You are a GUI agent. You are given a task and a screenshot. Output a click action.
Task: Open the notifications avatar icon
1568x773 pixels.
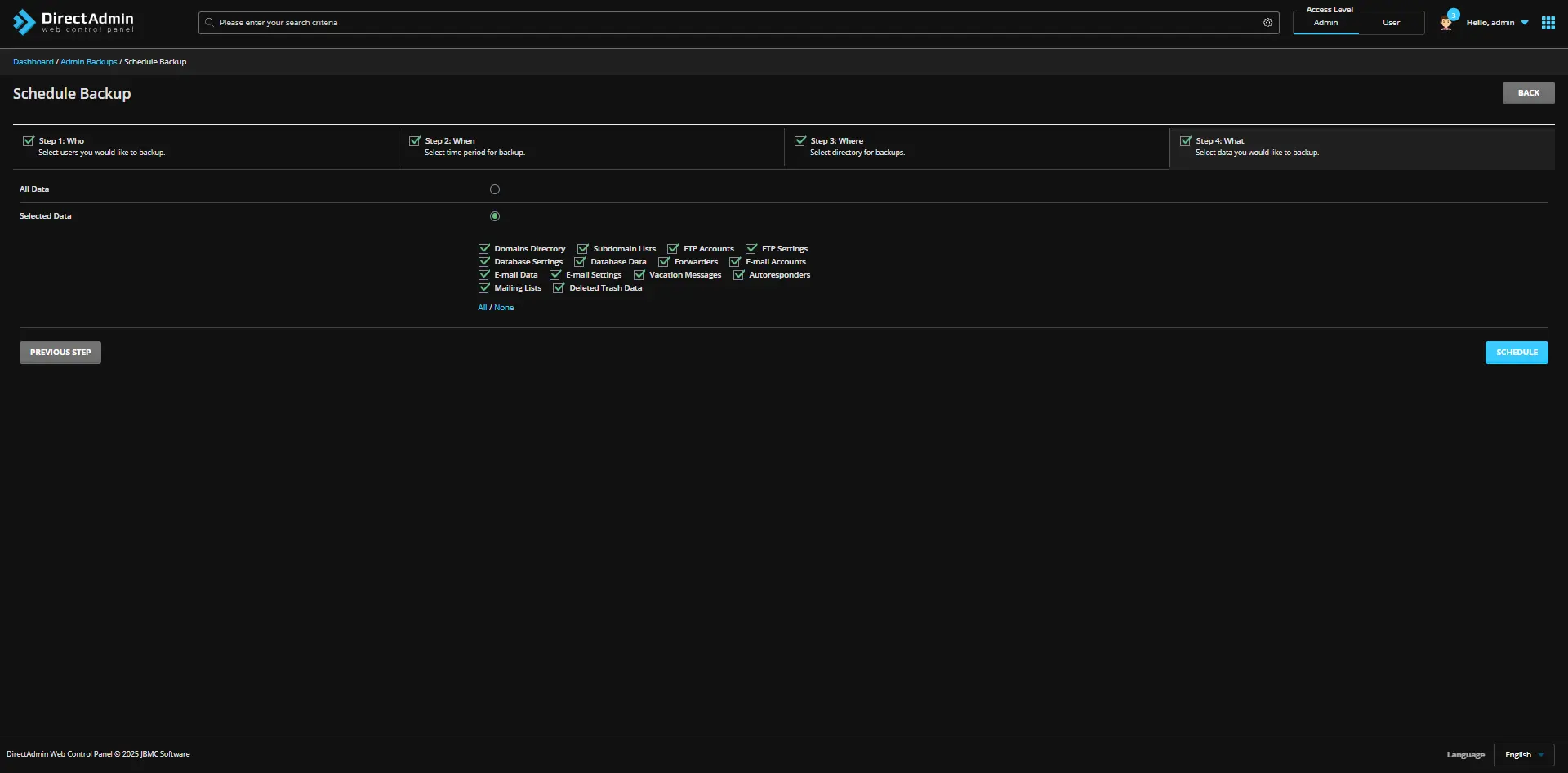tap(1446, 23)
